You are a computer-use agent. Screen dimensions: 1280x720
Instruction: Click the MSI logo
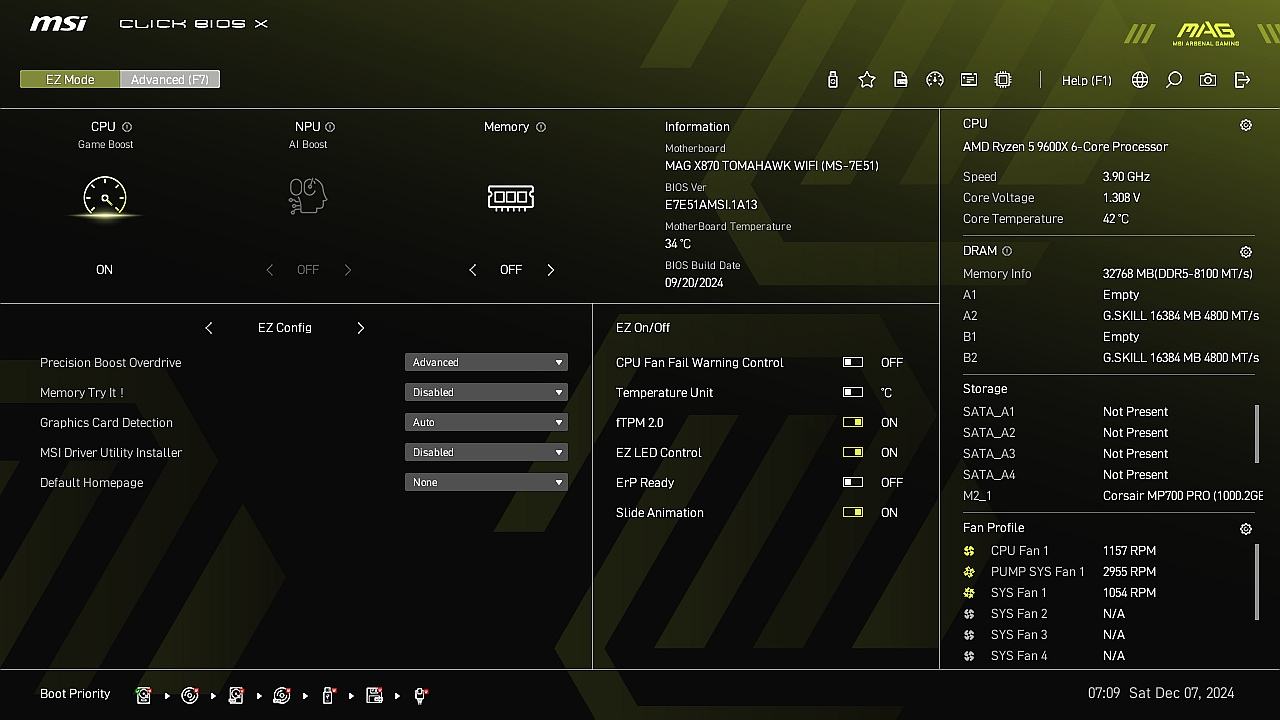[x=58, y=23]
